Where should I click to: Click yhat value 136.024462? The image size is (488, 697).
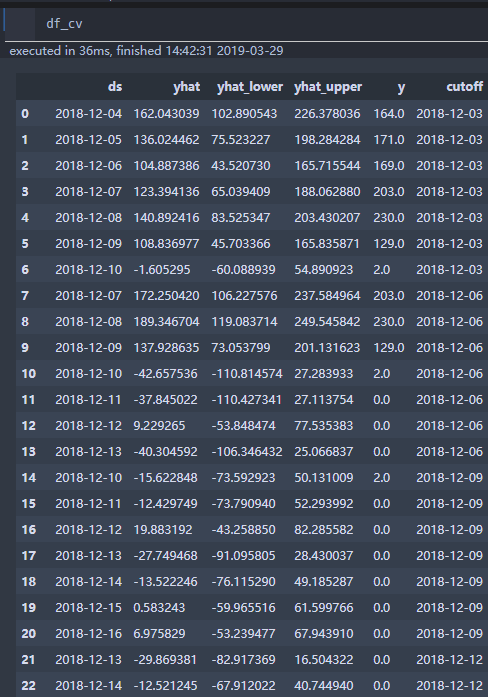point(166,140)
